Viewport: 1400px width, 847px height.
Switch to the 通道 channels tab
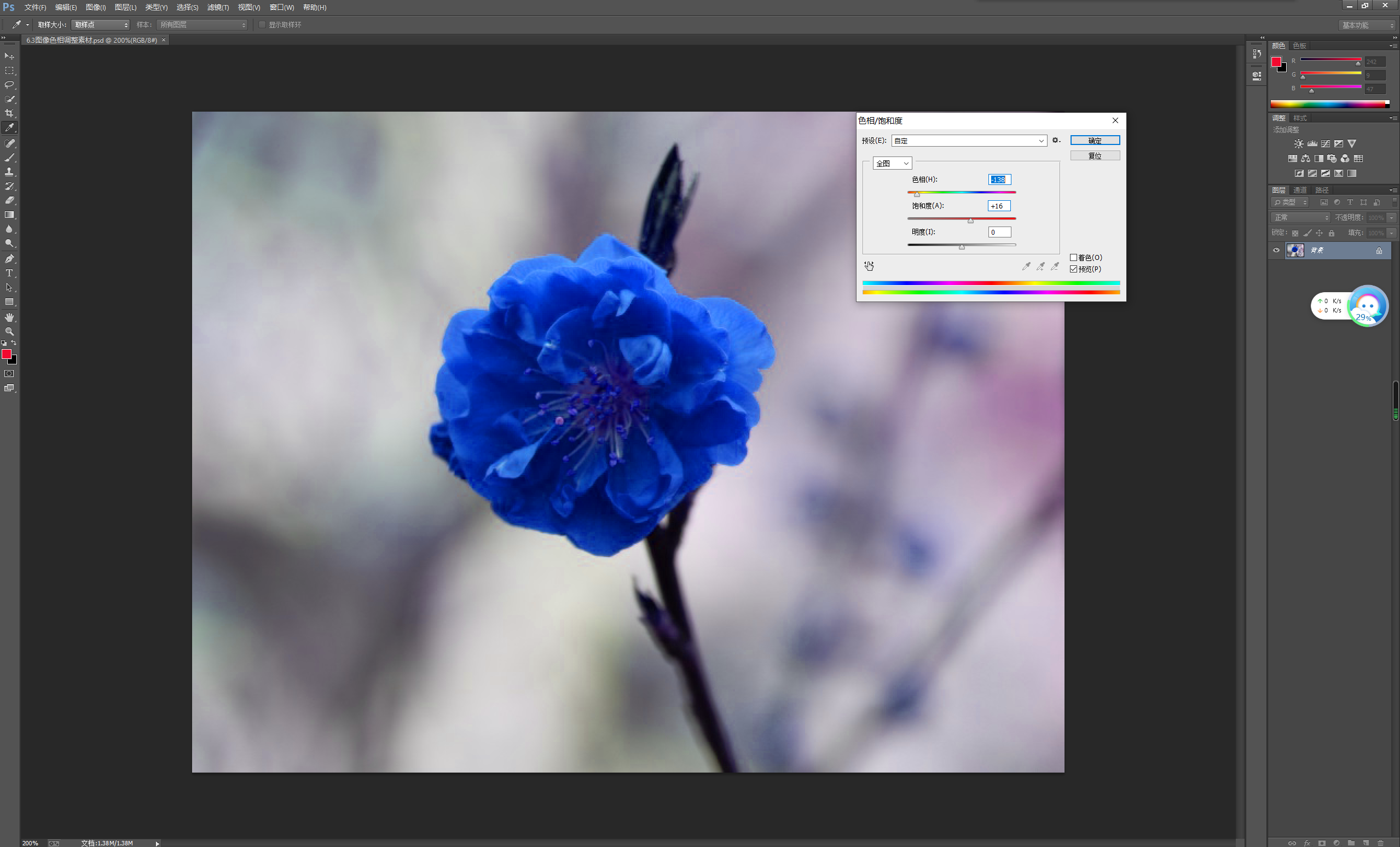coord(1299,190)
